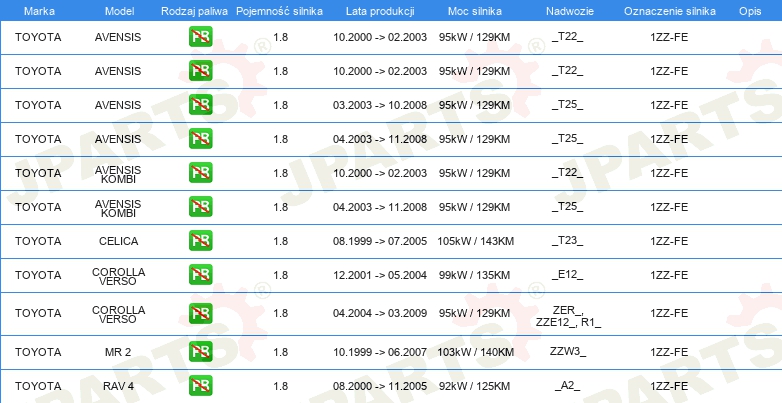
Task: Click the body code _E12_
Action: (x=568, y=274)
